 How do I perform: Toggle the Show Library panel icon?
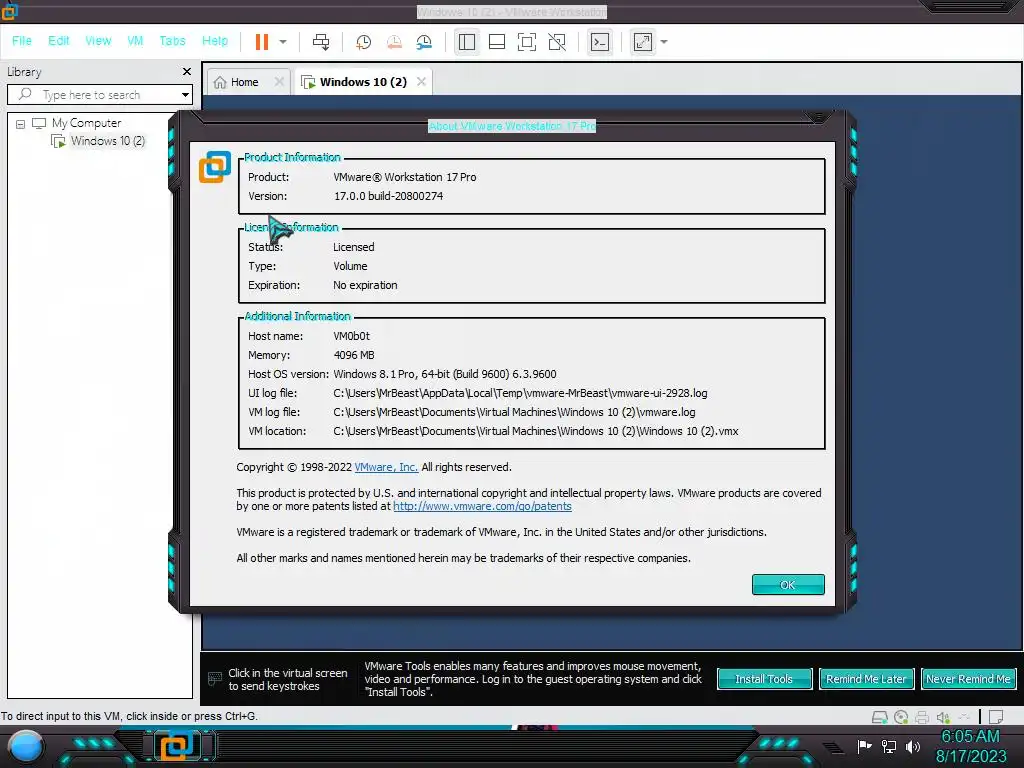466,42
